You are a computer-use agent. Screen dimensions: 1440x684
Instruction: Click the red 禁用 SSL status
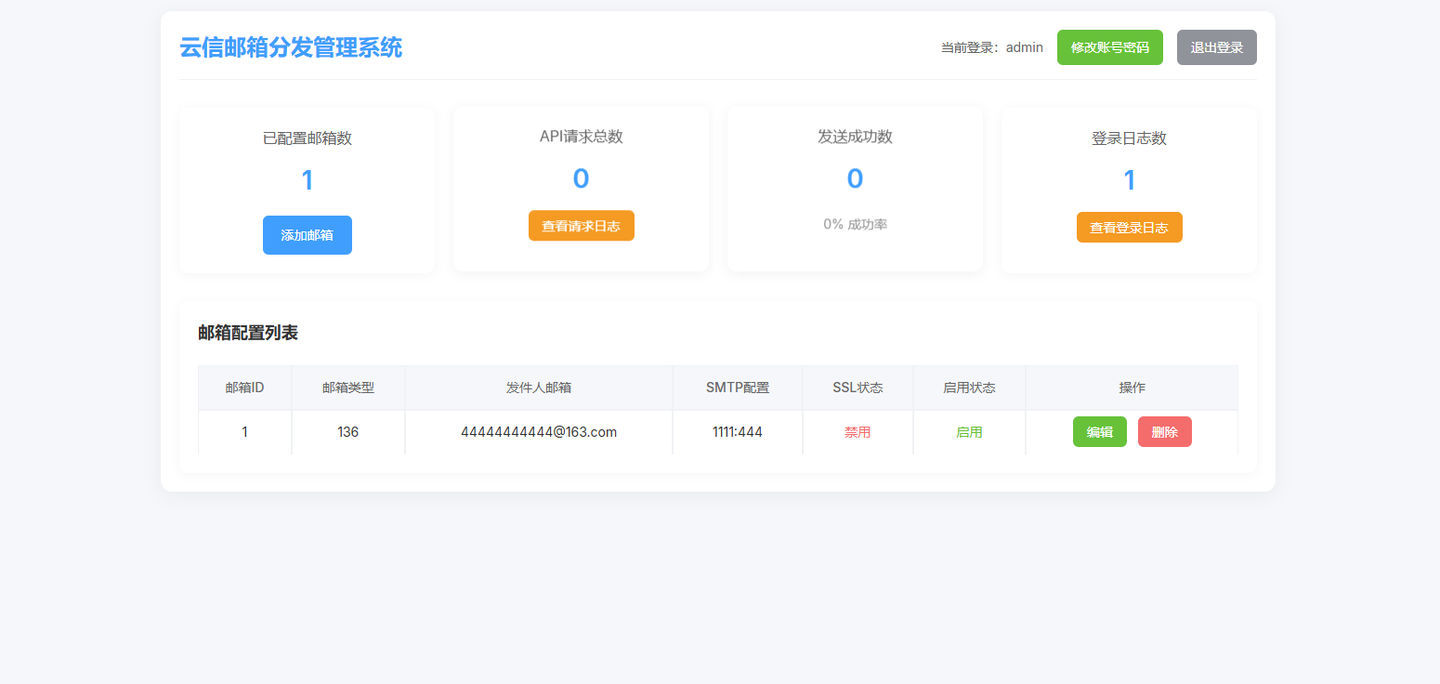coord(858,432)
